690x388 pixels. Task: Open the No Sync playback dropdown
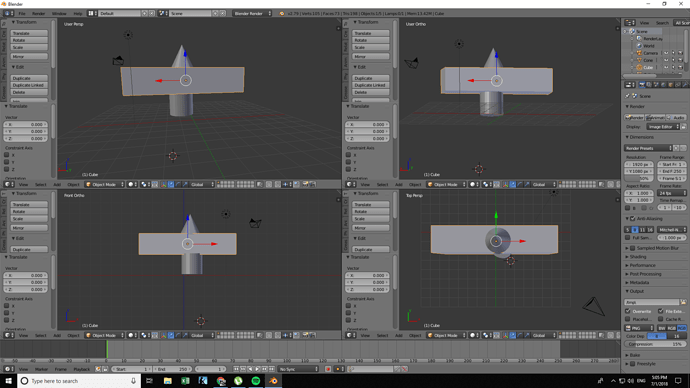pos(298,369)
